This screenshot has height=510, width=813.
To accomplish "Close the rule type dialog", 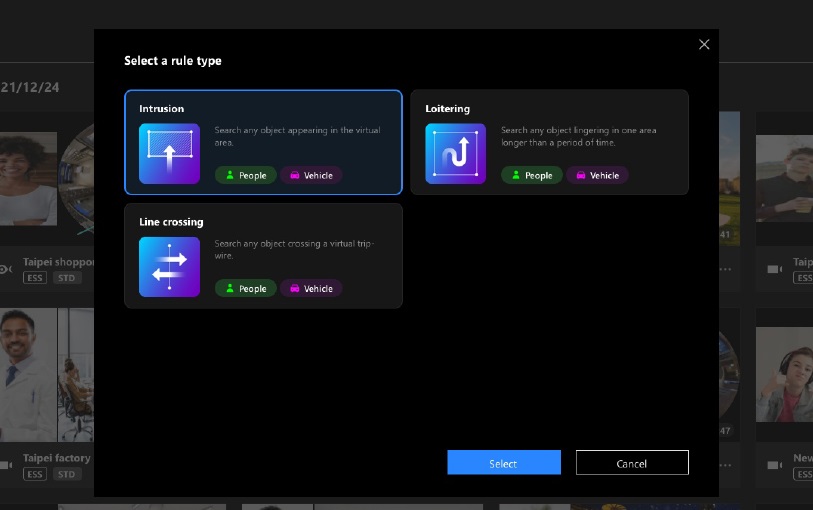I will 704,45.
